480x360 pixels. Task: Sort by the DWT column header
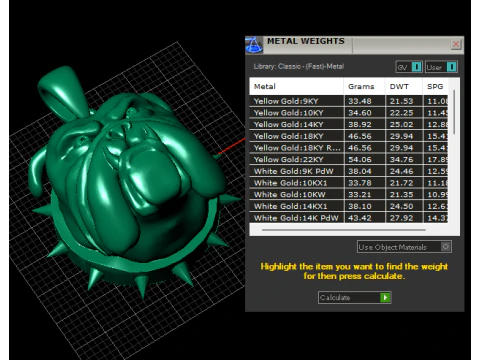(x=404, y=87)
